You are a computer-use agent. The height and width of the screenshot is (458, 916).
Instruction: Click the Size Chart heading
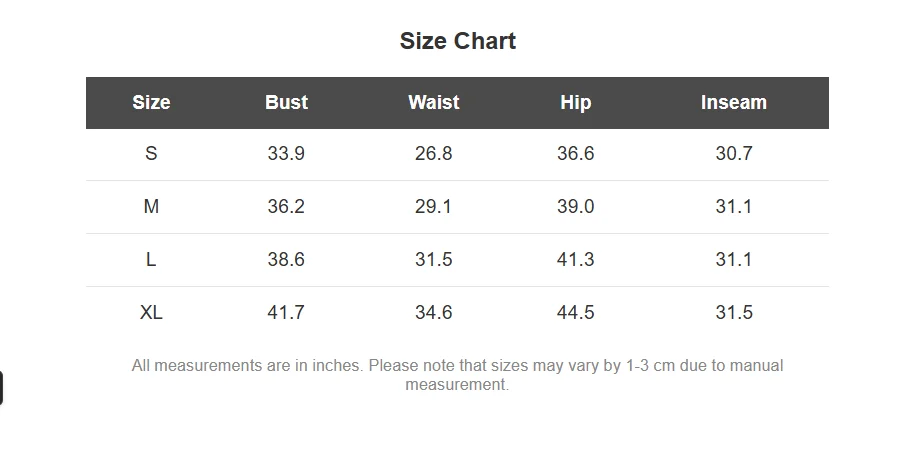pos(457,41)
